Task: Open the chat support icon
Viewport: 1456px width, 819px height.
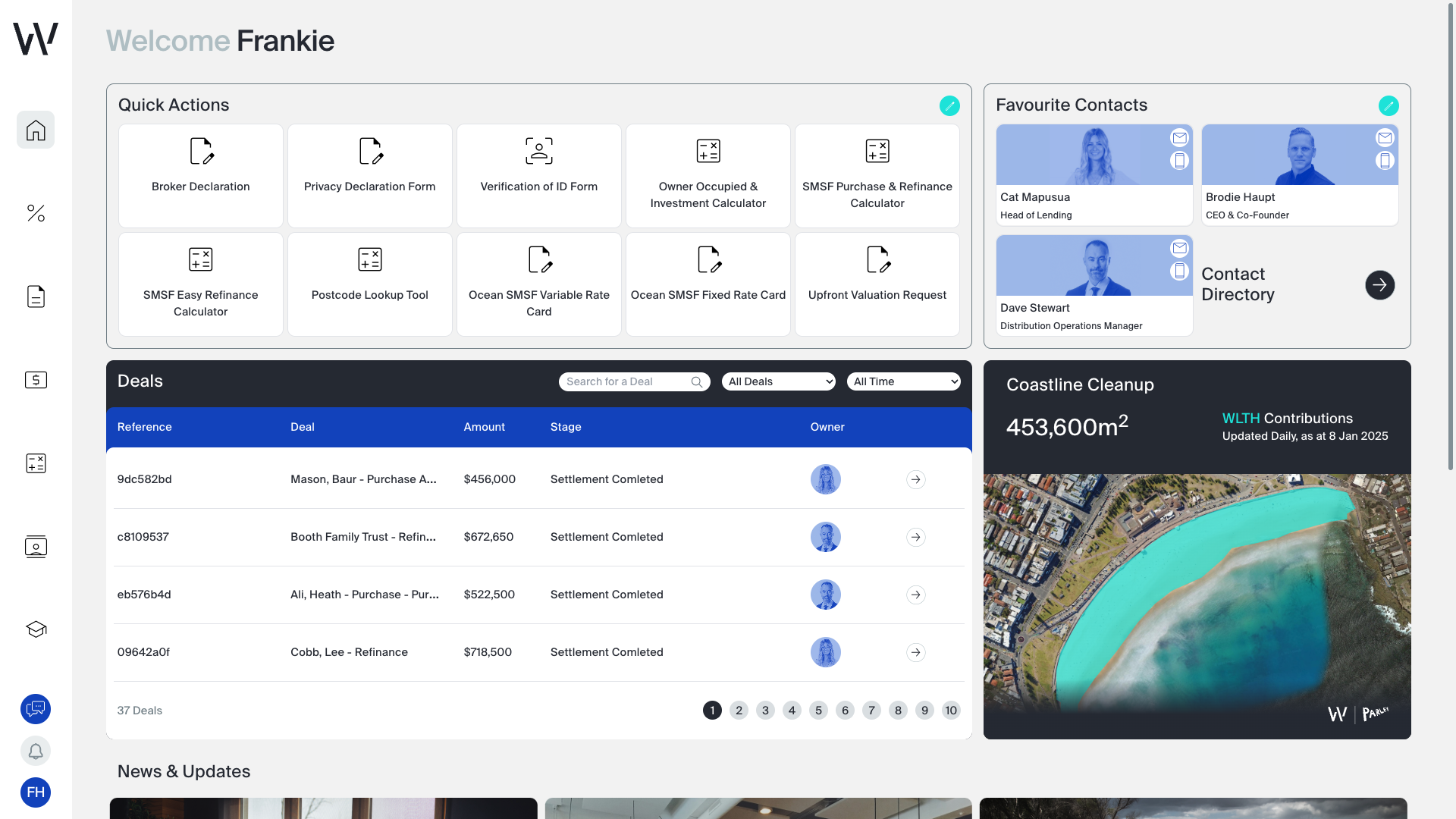Action: pos(36,709)
